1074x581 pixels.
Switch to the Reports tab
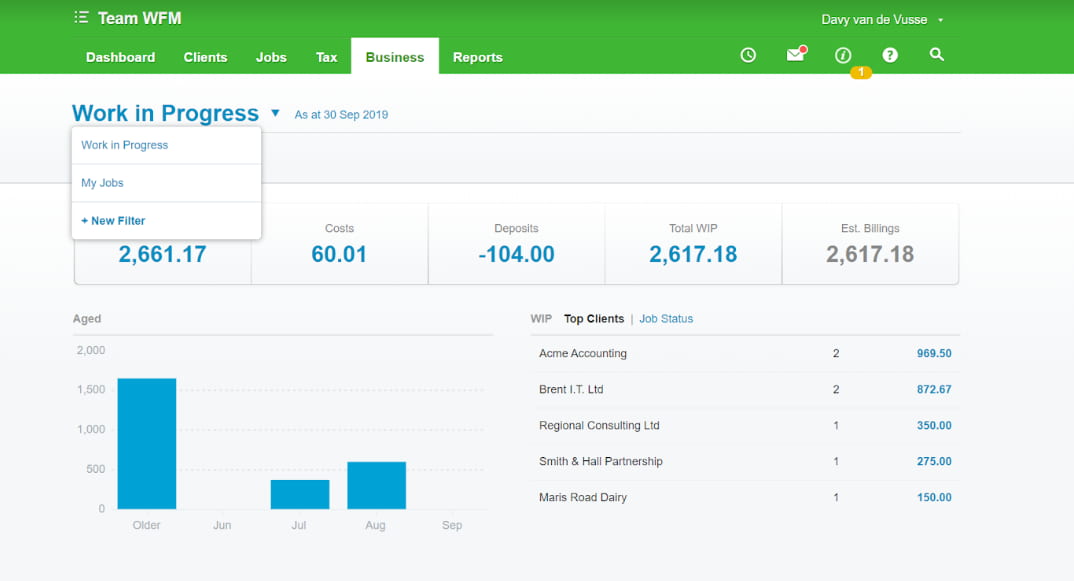(x=477, y=57)
